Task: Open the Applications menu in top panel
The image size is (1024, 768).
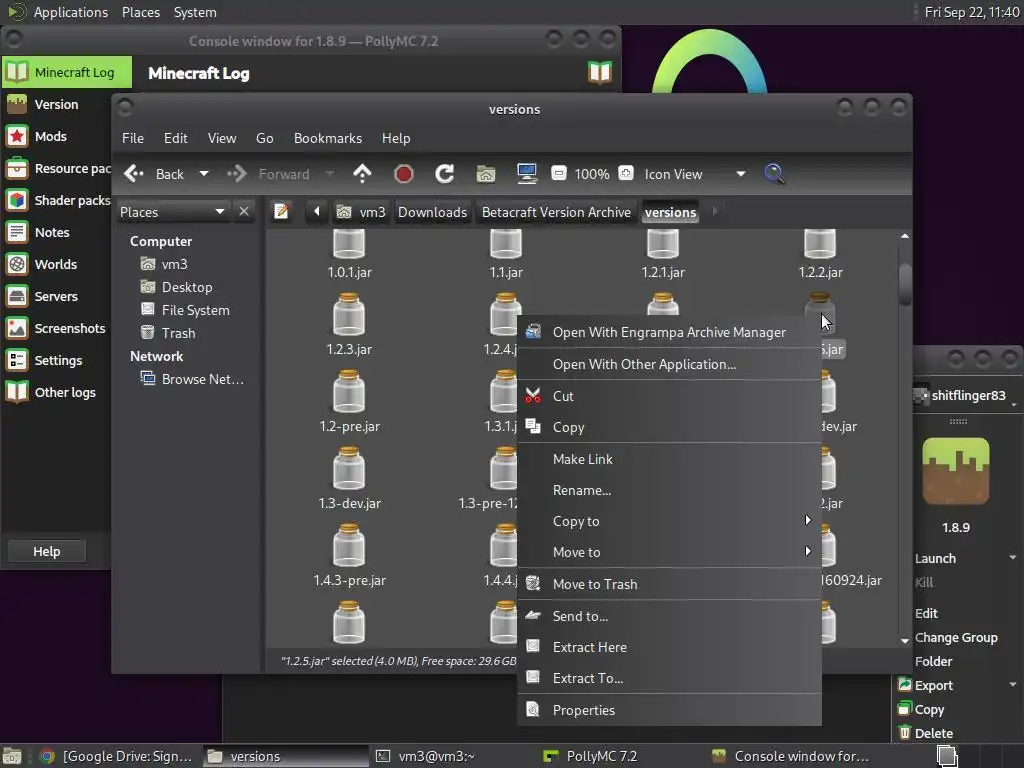Action: [x=71, y=12]
